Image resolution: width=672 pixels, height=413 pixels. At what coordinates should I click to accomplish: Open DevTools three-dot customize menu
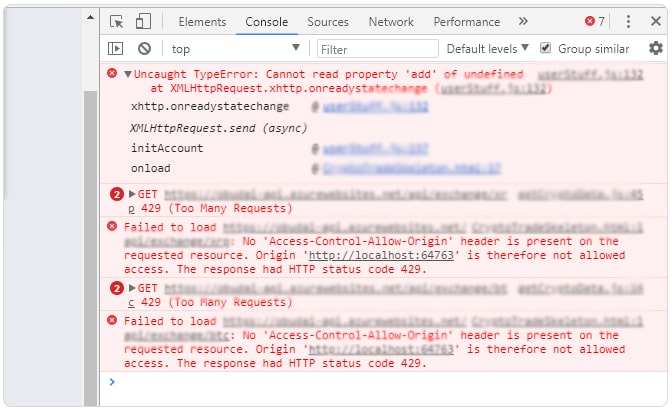(x=628, y=22)
